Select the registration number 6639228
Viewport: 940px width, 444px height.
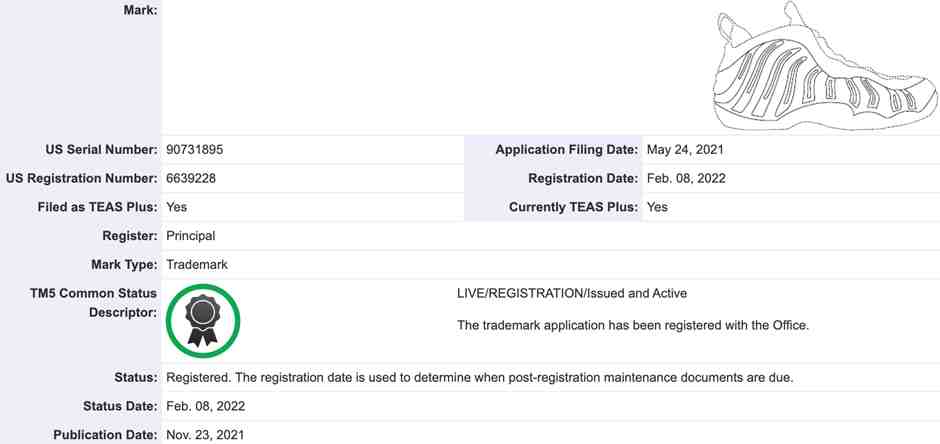click(x=191, y=179)
